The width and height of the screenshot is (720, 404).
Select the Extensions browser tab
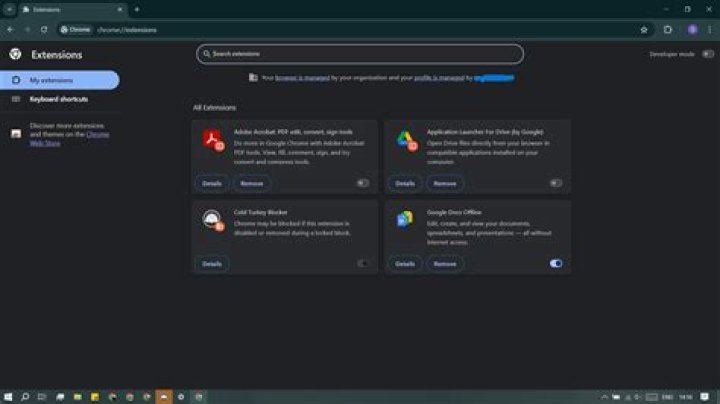pos(73,9)
